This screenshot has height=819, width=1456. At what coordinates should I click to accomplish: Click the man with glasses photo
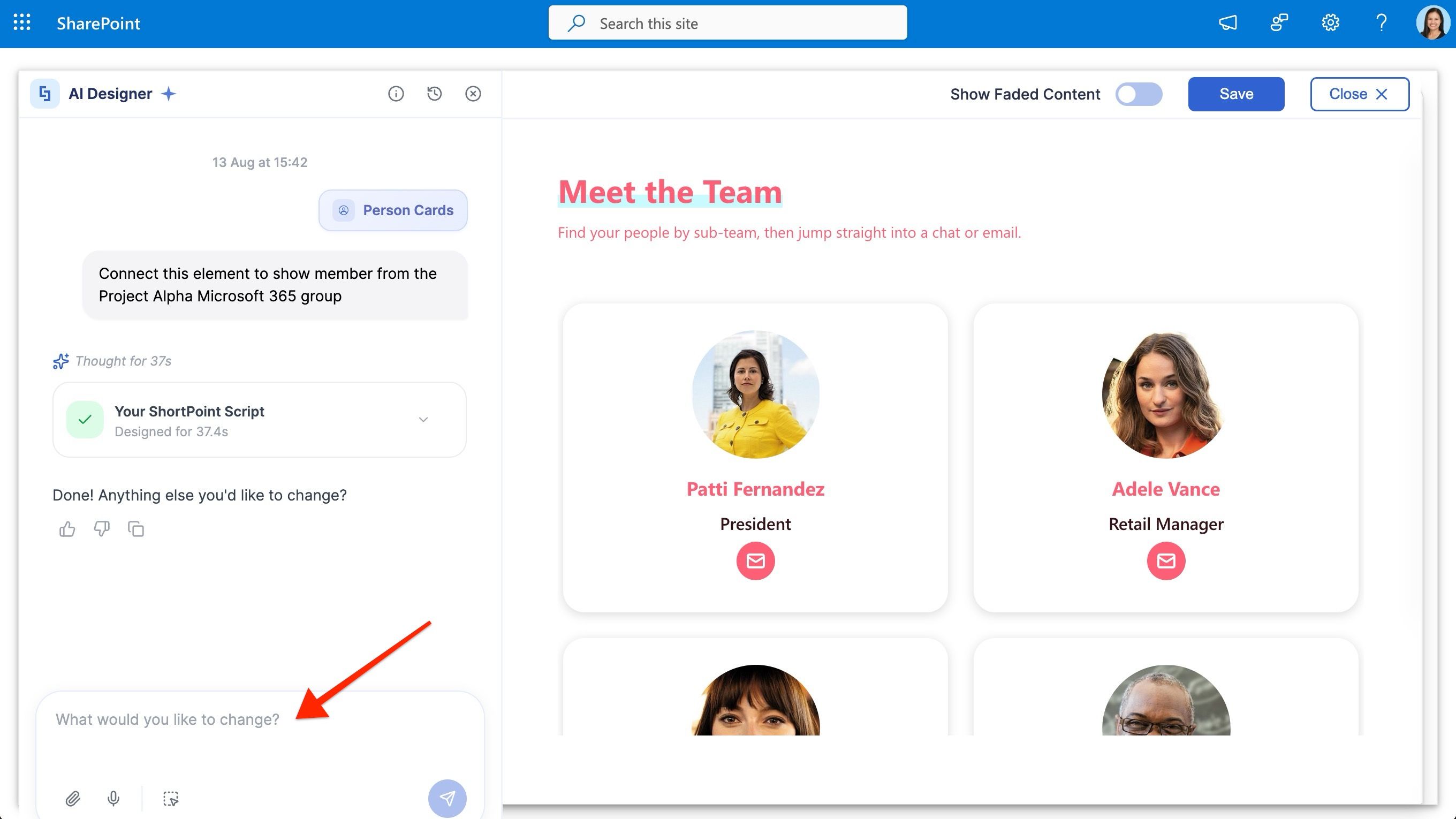[1166, 700]
